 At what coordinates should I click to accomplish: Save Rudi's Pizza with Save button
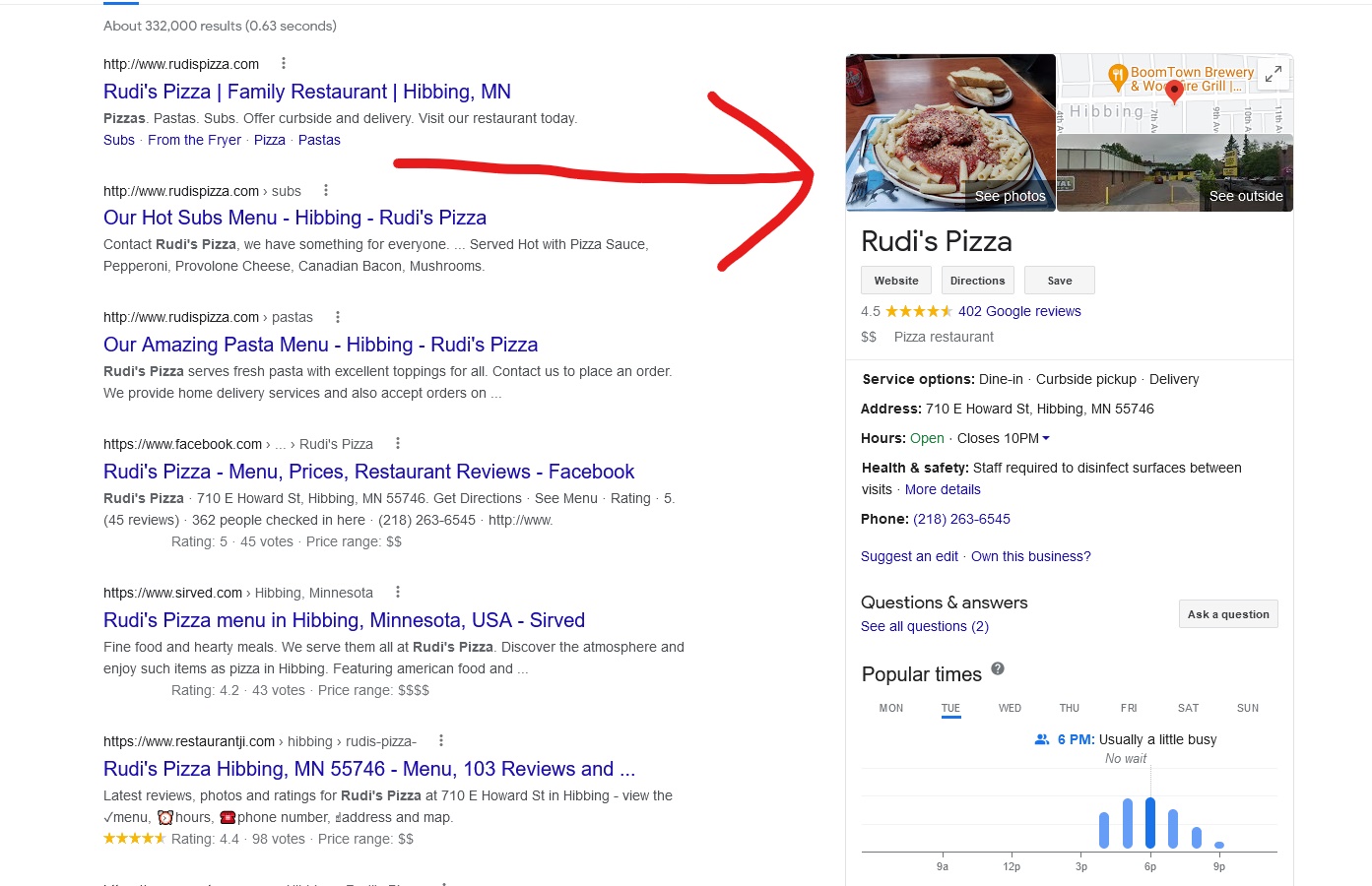[x=1060, y=281]
